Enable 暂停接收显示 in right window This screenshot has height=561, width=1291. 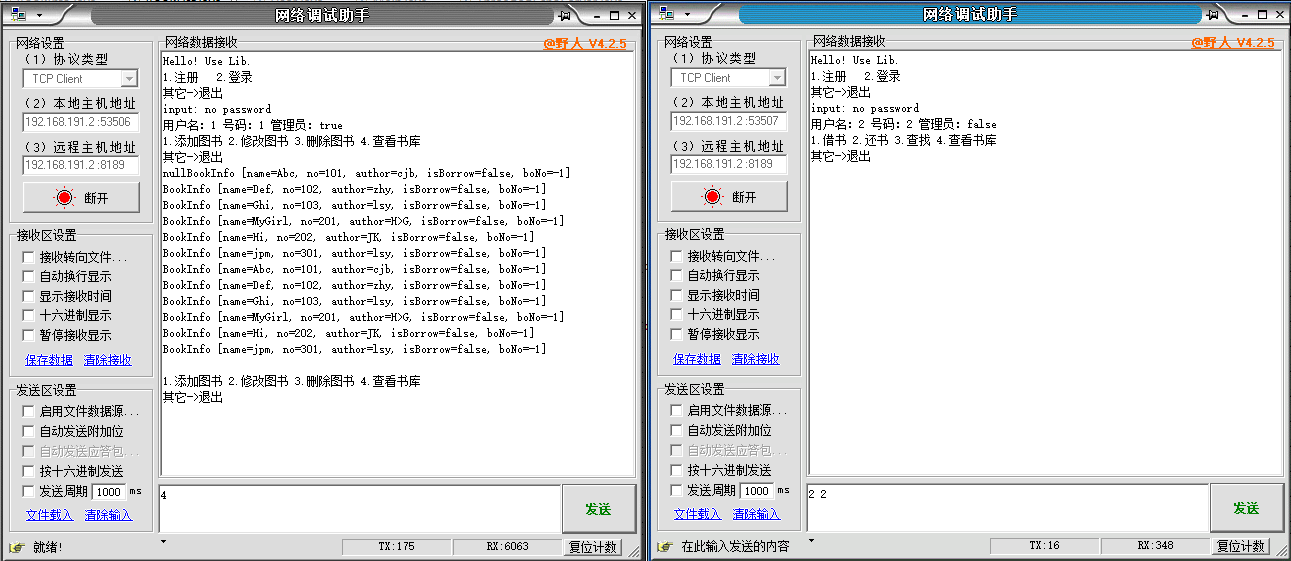tap(676, 334)
